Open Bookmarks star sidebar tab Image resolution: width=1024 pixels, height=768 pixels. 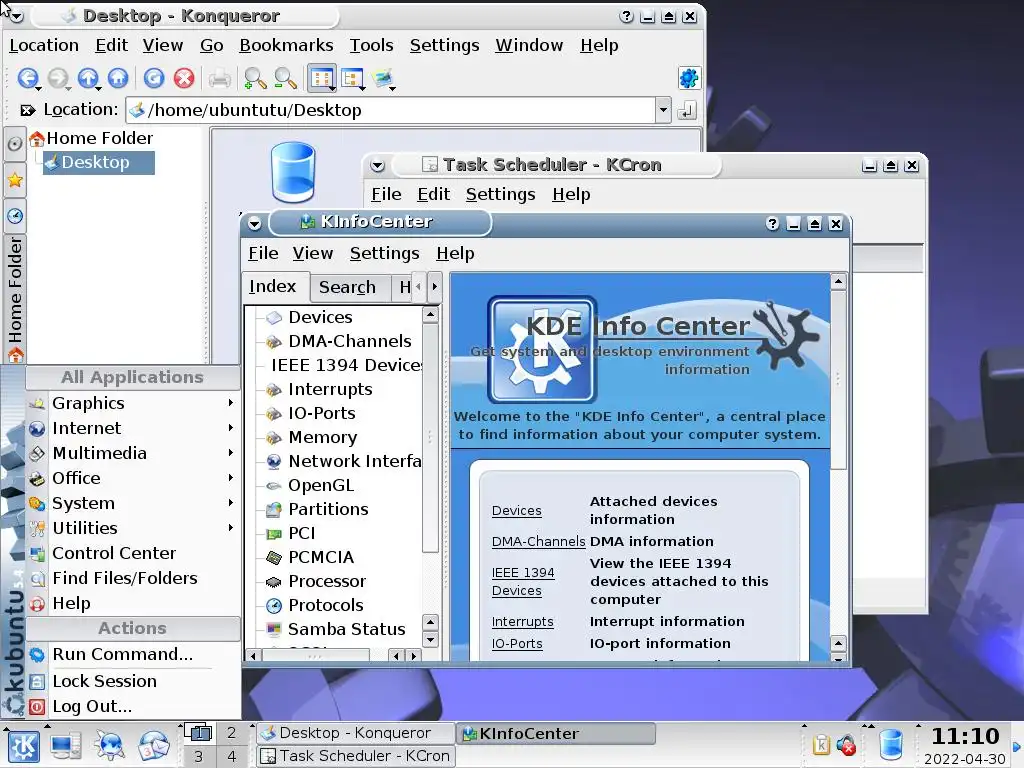pos(15,180)
